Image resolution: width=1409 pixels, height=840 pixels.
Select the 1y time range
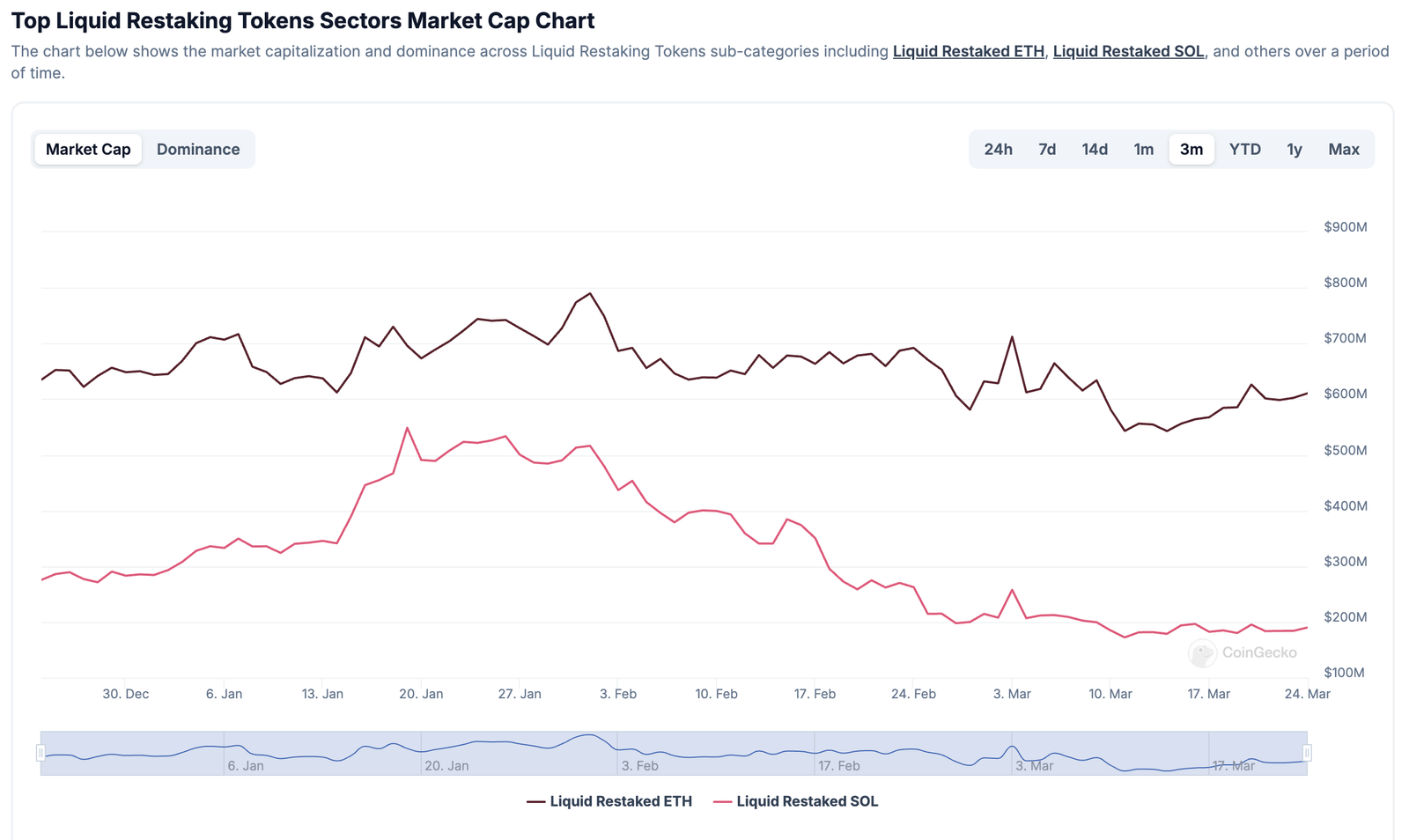click(1295, 149)
